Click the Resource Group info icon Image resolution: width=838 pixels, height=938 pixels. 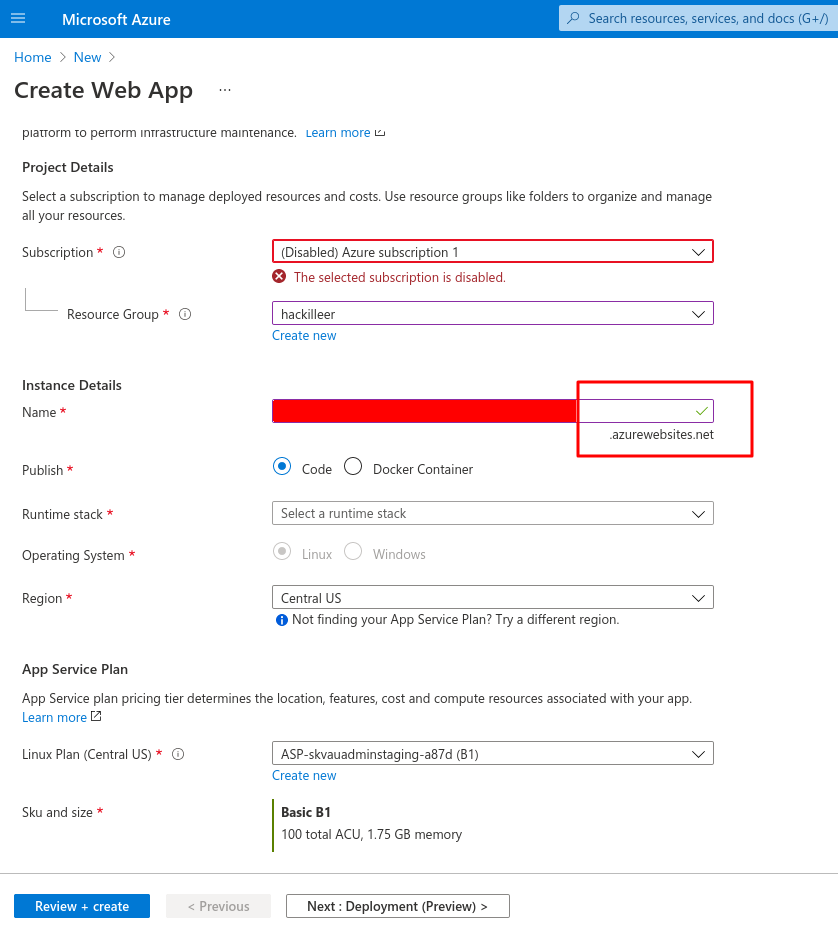click(185, 314)
